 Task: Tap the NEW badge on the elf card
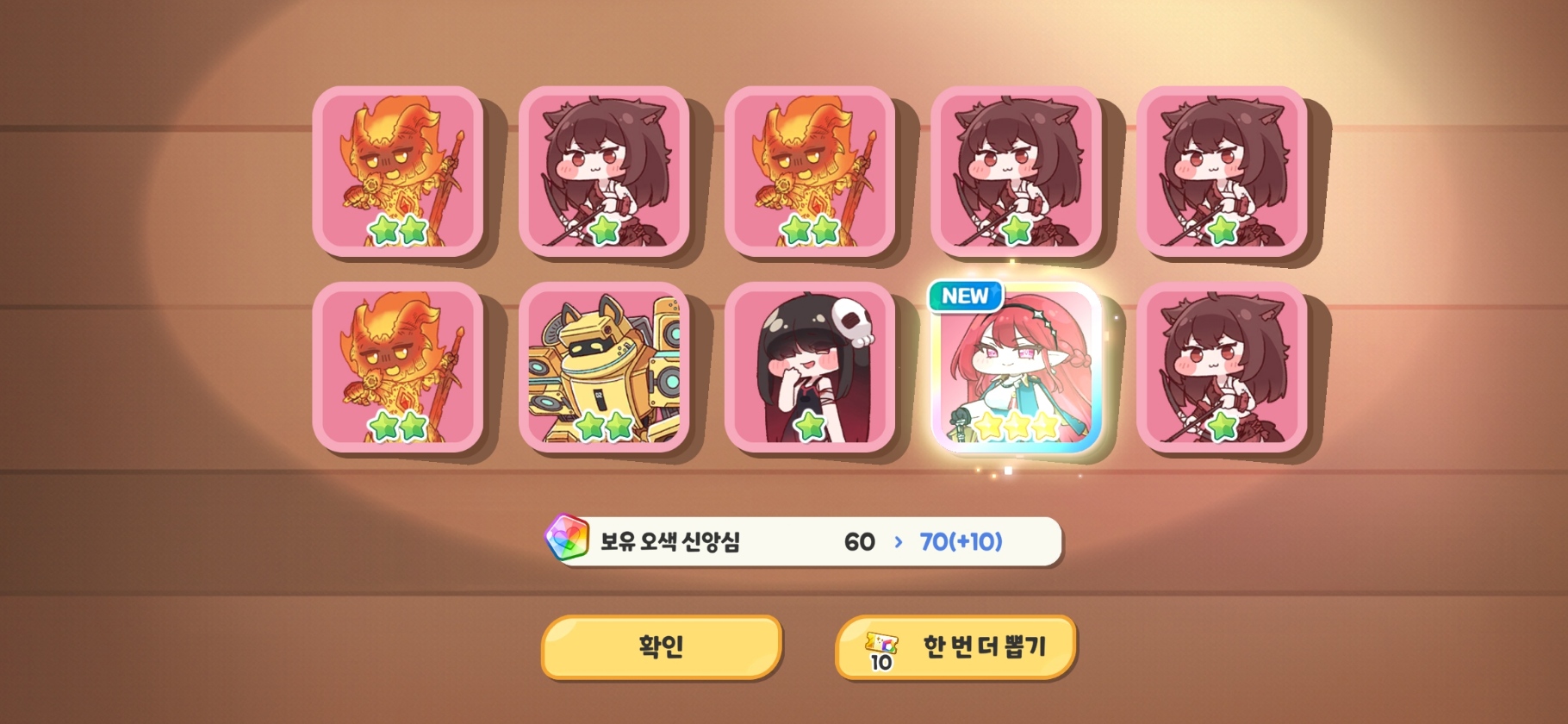point(965,296)
